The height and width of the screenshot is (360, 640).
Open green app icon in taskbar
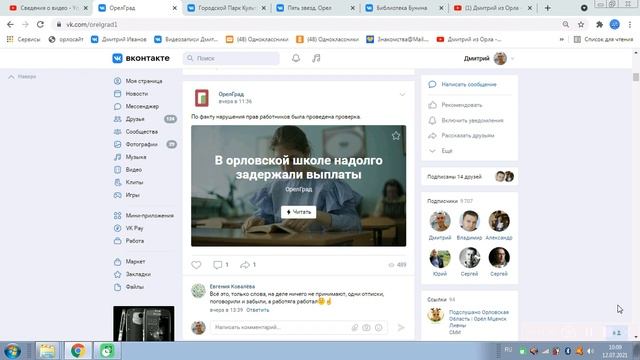[107, 351]
